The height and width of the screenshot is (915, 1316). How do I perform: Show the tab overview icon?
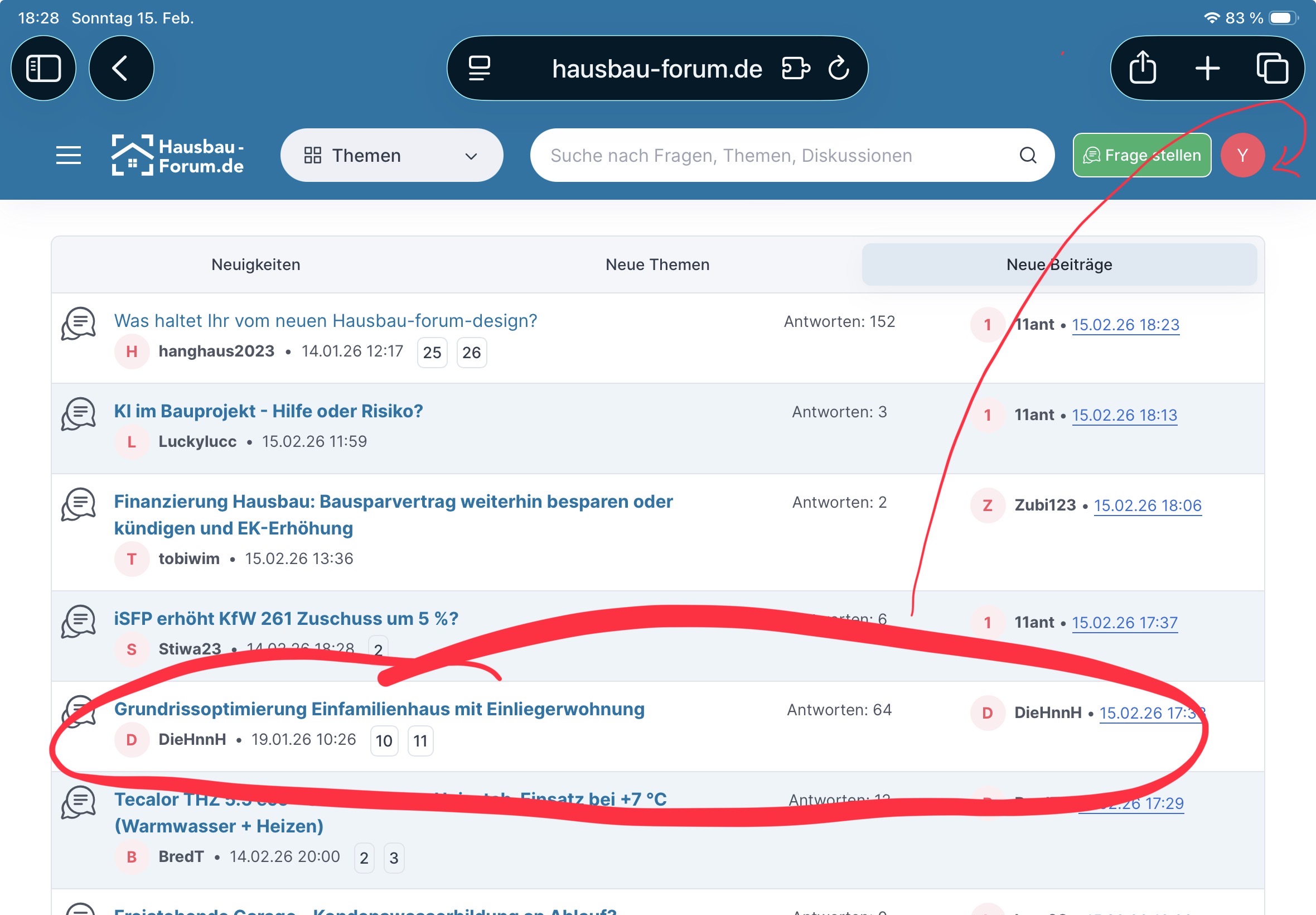pyautogui.click(x=1272, y=68)
